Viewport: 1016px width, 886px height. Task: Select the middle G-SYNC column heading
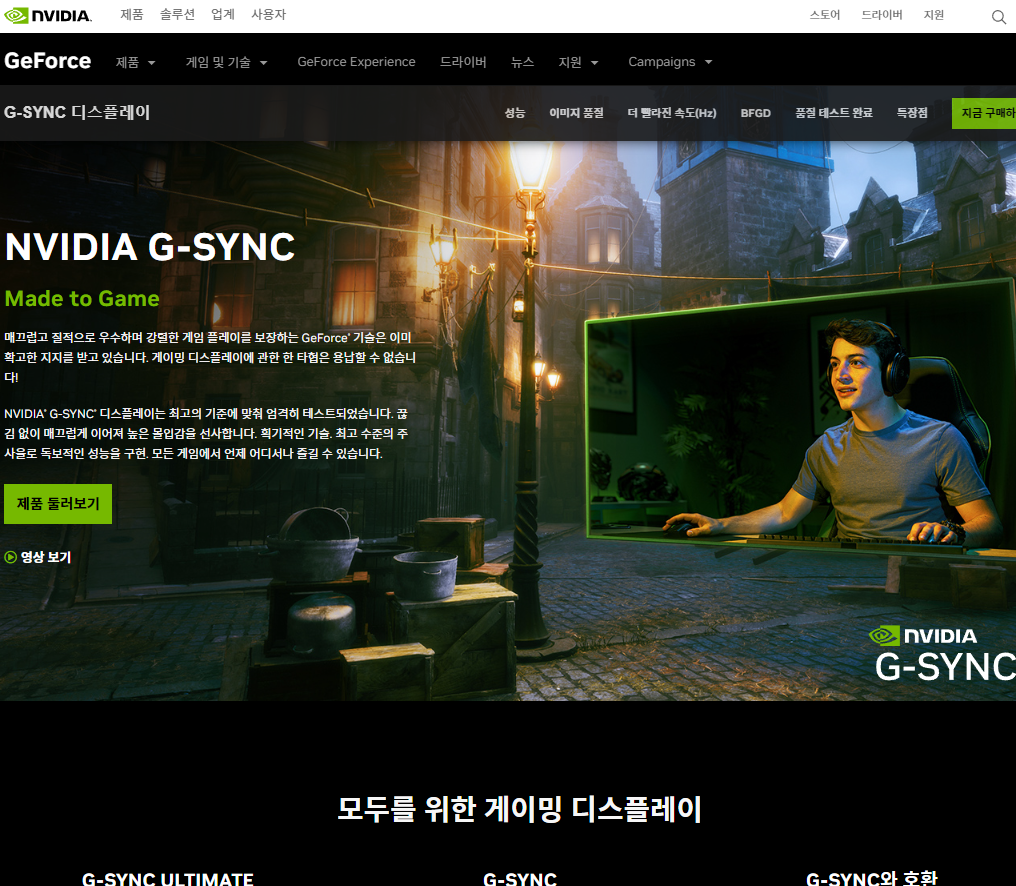coord(520,878)
